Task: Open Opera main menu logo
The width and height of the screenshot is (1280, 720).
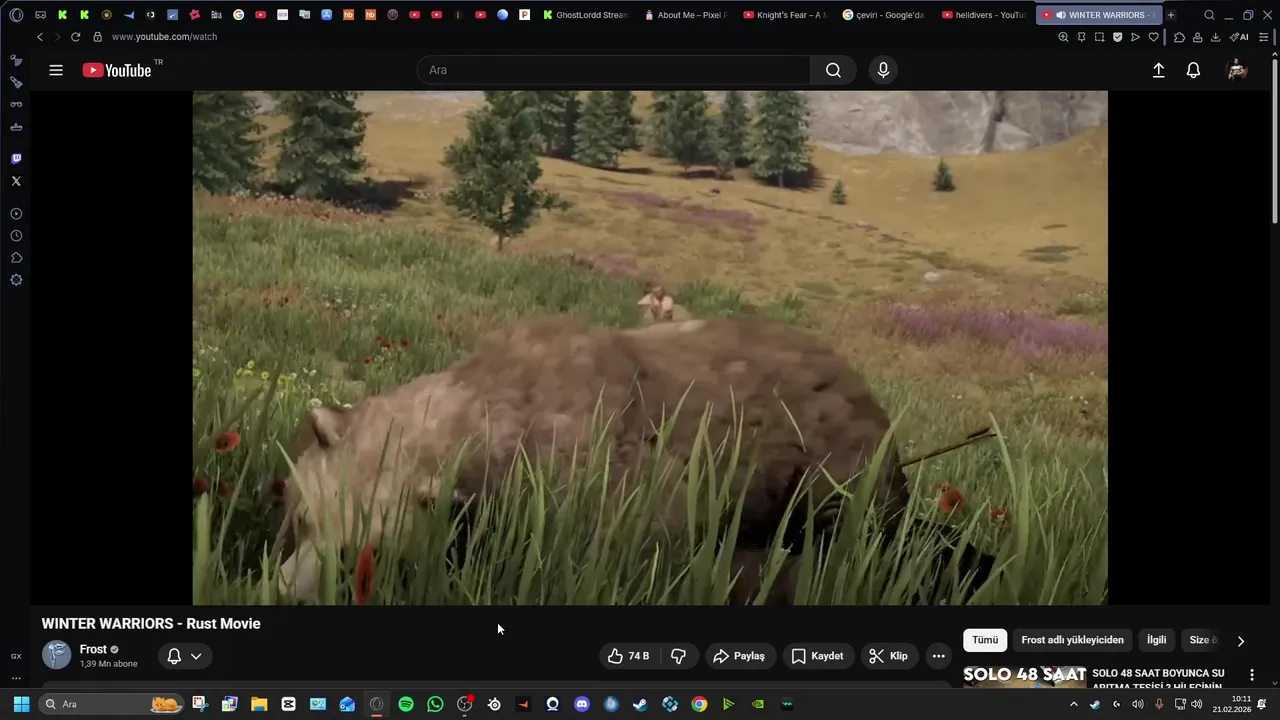Action: pyautogui.click(x=16, y=15)
